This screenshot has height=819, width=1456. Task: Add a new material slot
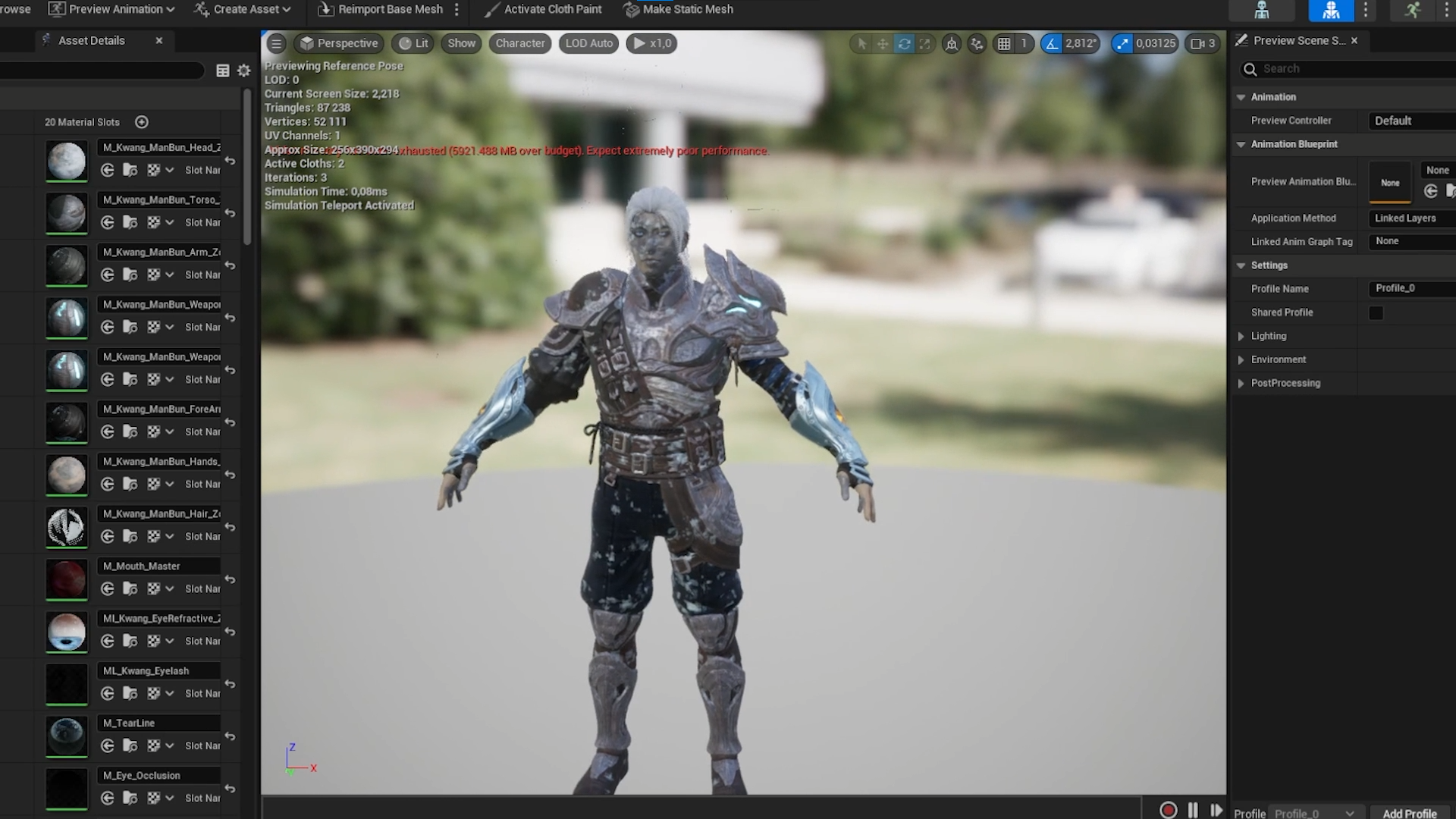coord(142,122)
